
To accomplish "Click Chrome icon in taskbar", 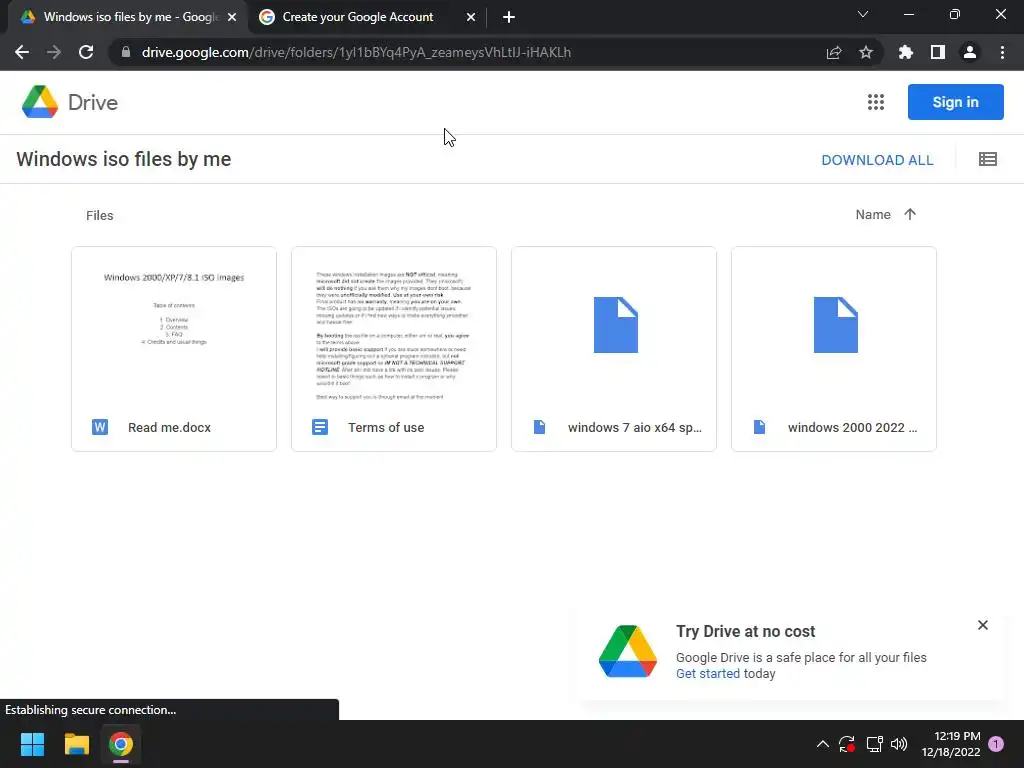I will point(121,744).
